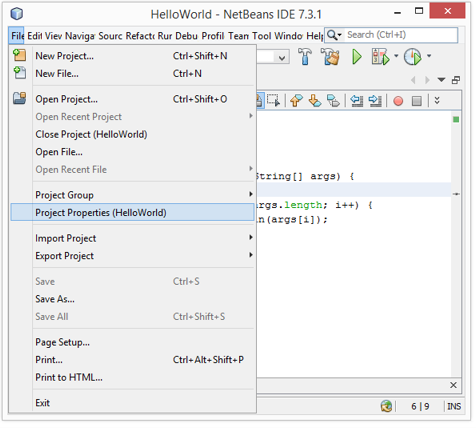Open the Debug menu
This screenshot has width=476, height=428.
tap(187, 35)
